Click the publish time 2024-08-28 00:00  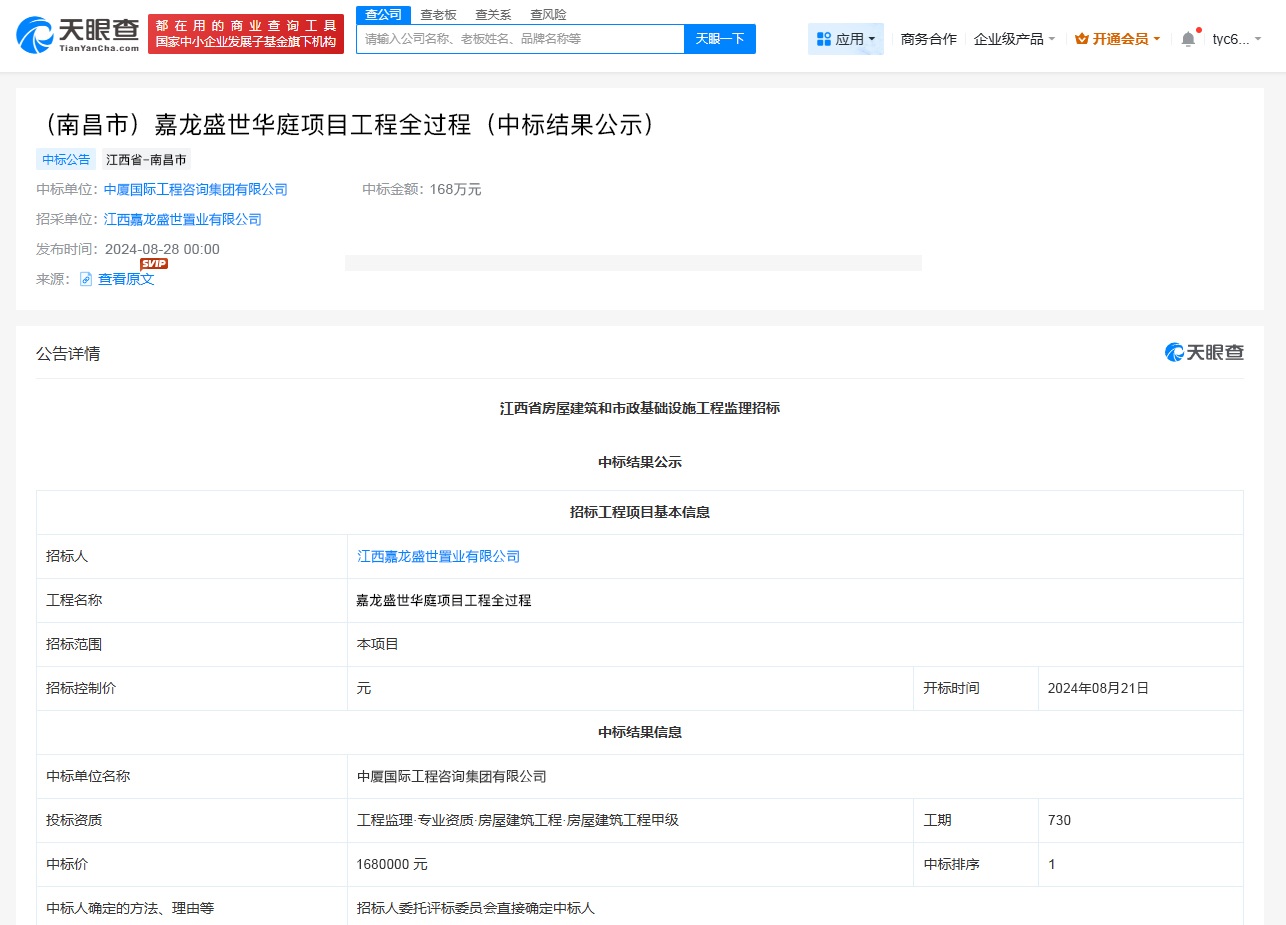click(x=162, y=249)
